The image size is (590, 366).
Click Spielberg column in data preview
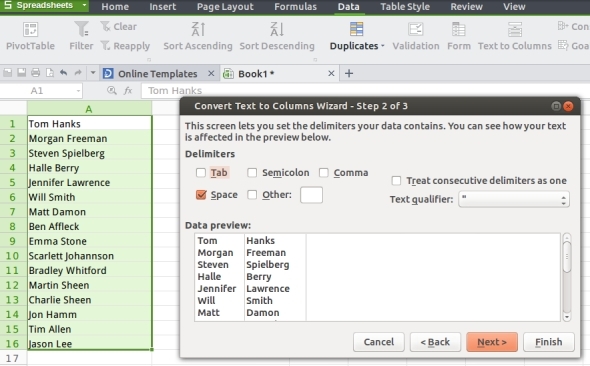coord(268,265)
